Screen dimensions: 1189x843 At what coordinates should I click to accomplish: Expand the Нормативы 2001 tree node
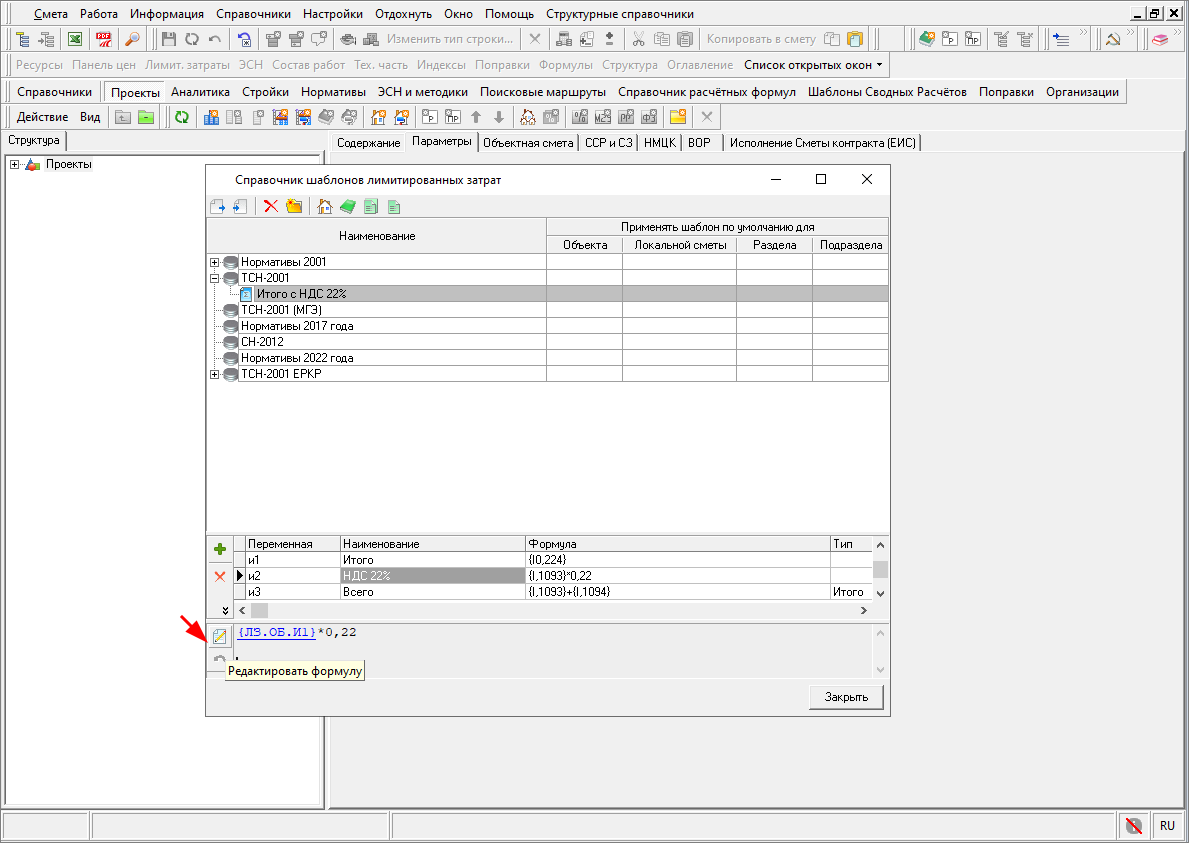click(x=214, y=262)
